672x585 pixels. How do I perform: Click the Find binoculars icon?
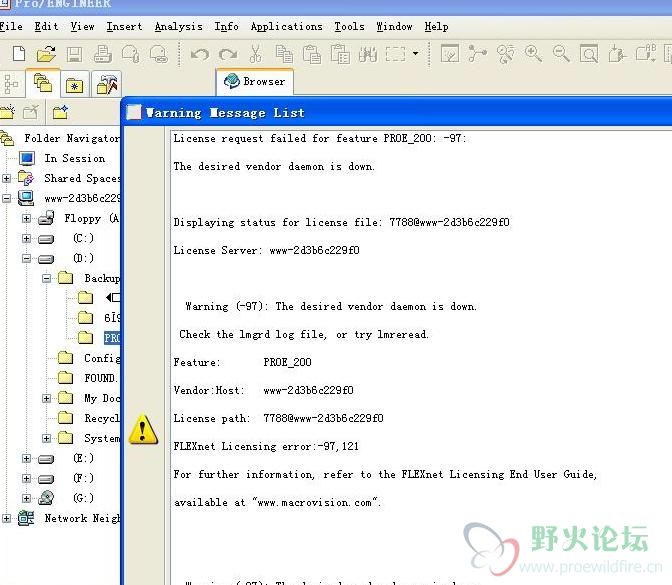point(368,54)
